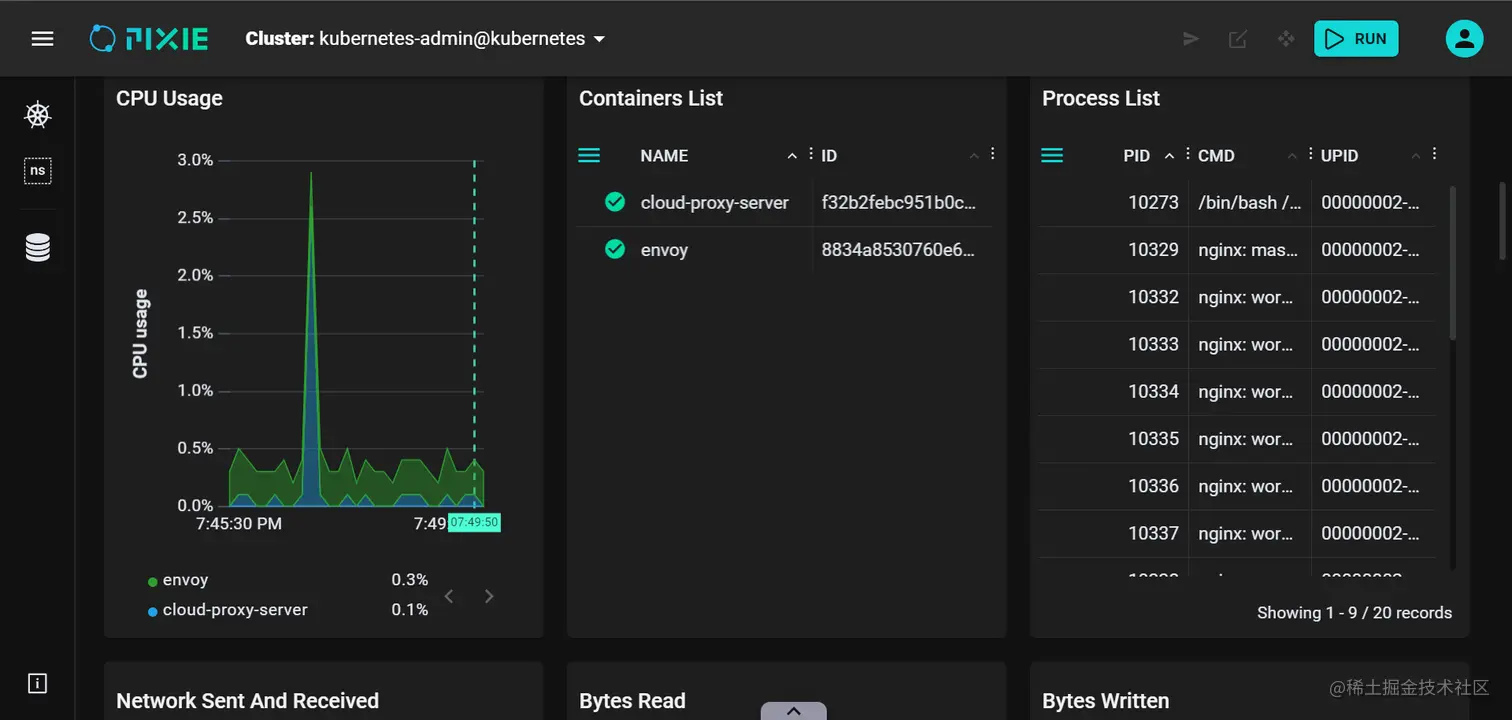
Task: Select process row PID 10337
Action: (1236, 533)
